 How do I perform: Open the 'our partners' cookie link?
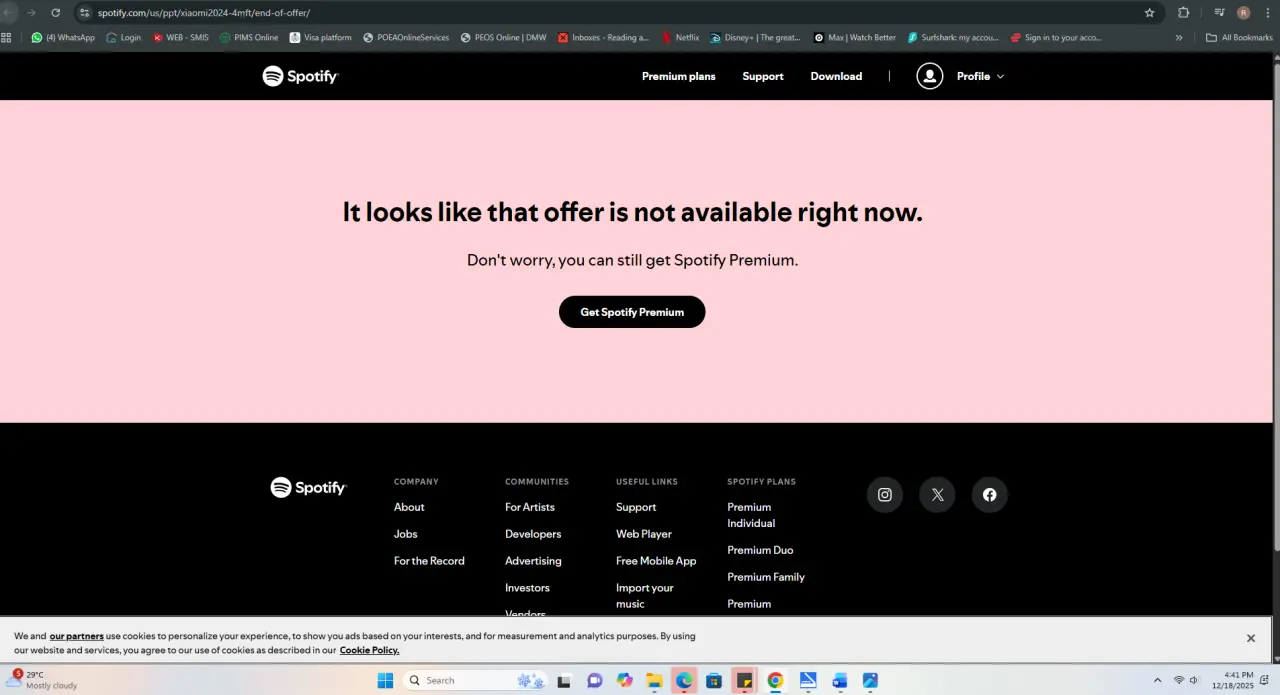coord(77,636)
